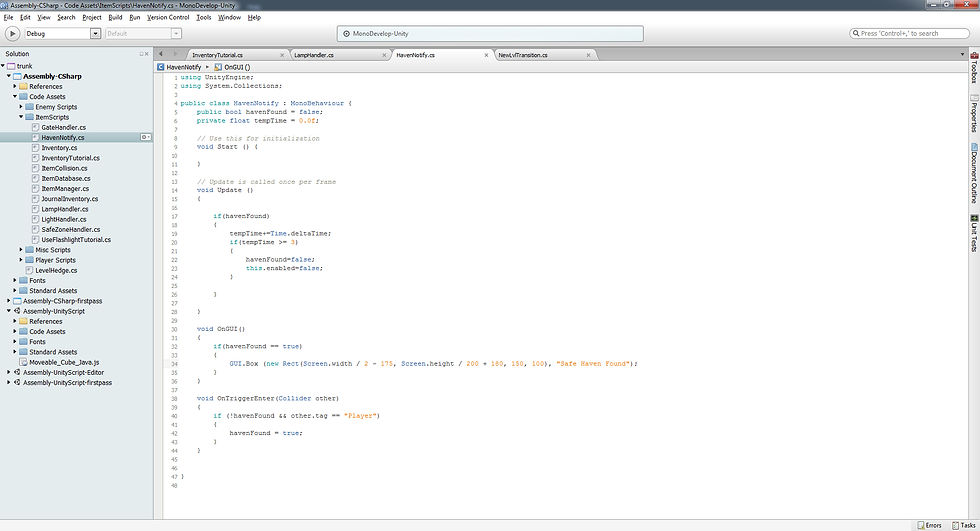The height and width of the screenshot is (531, 980).
Task: Expand the Misc Scripts folder
Action: point(21,250)
